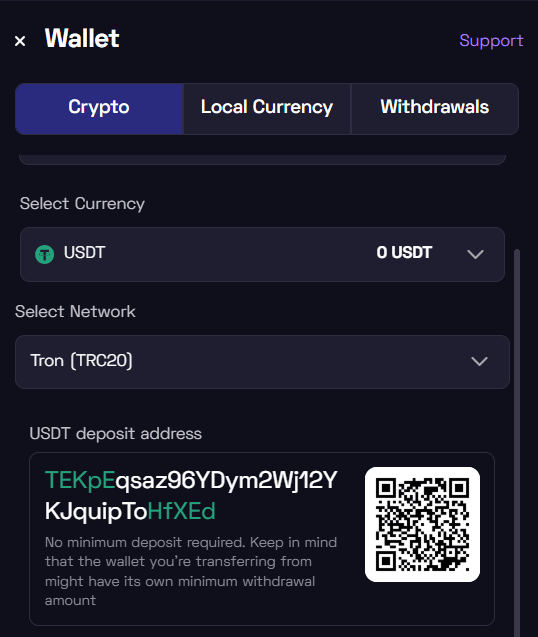538x637 pixels.
Task: Click the green USDT Tether coin icon
Action: click(x=45, y=255)
